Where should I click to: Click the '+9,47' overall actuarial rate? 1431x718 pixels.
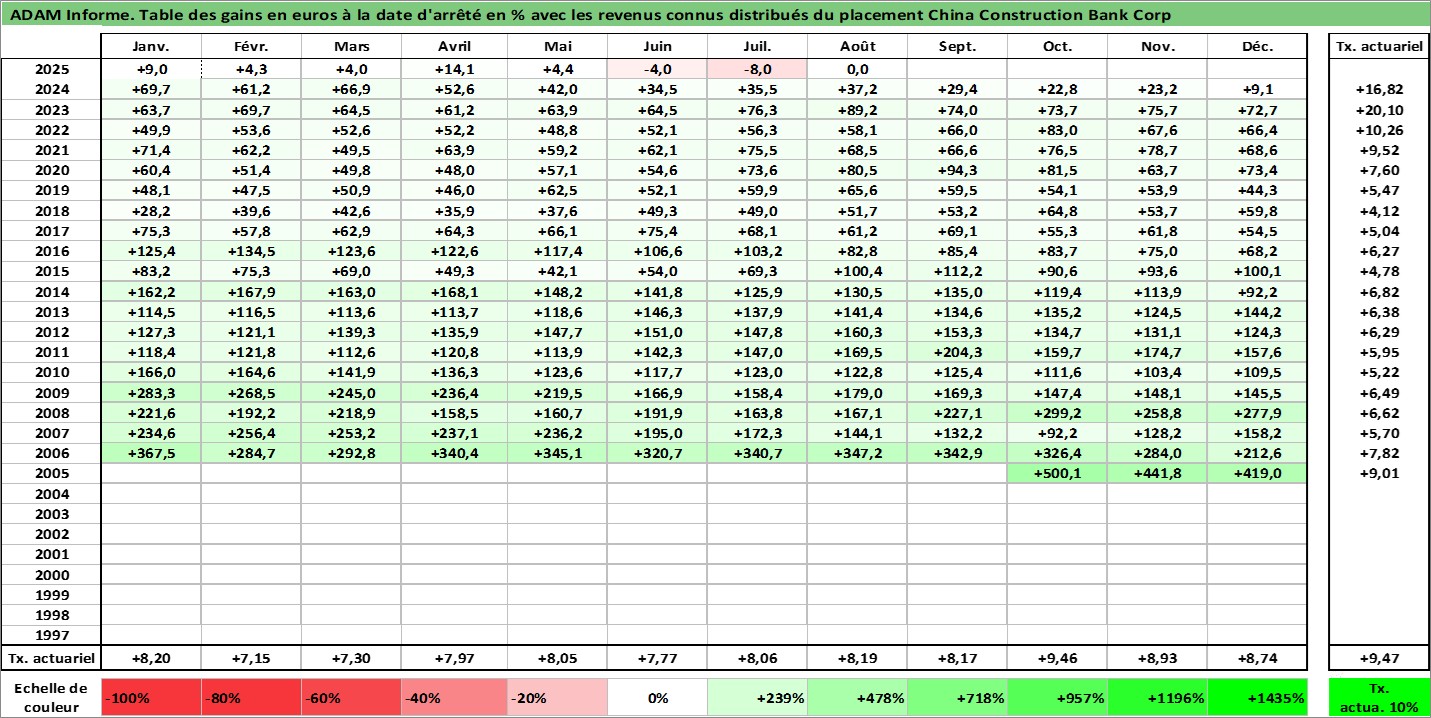(1379, 659)
